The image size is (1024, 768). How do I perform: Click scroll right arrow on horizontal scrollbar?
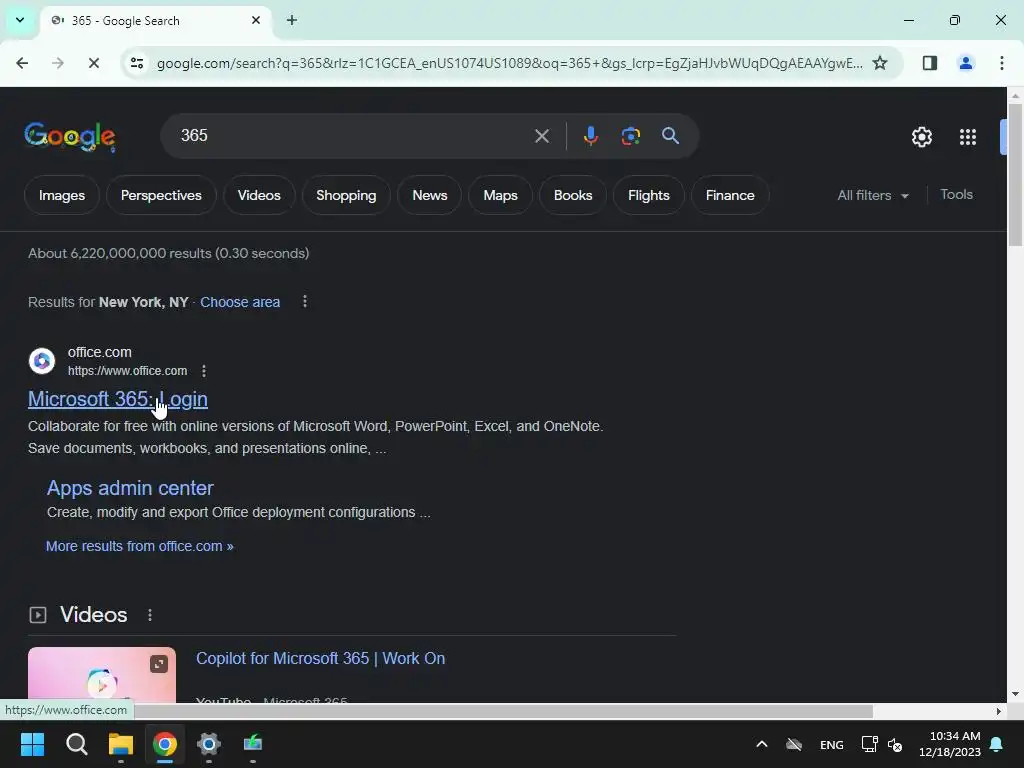[998, 711]
